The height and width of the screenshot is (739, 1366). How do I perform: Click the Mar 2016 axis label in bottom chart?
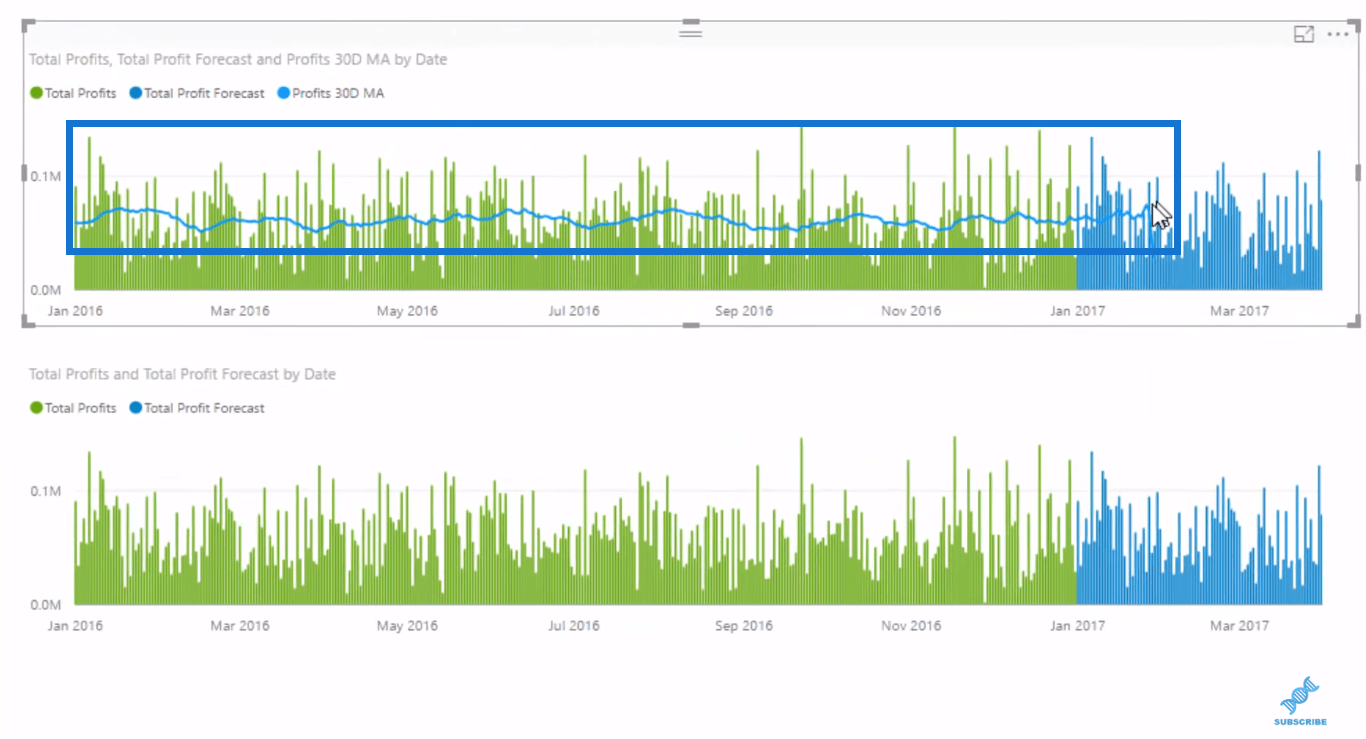(x=239, y=626)
